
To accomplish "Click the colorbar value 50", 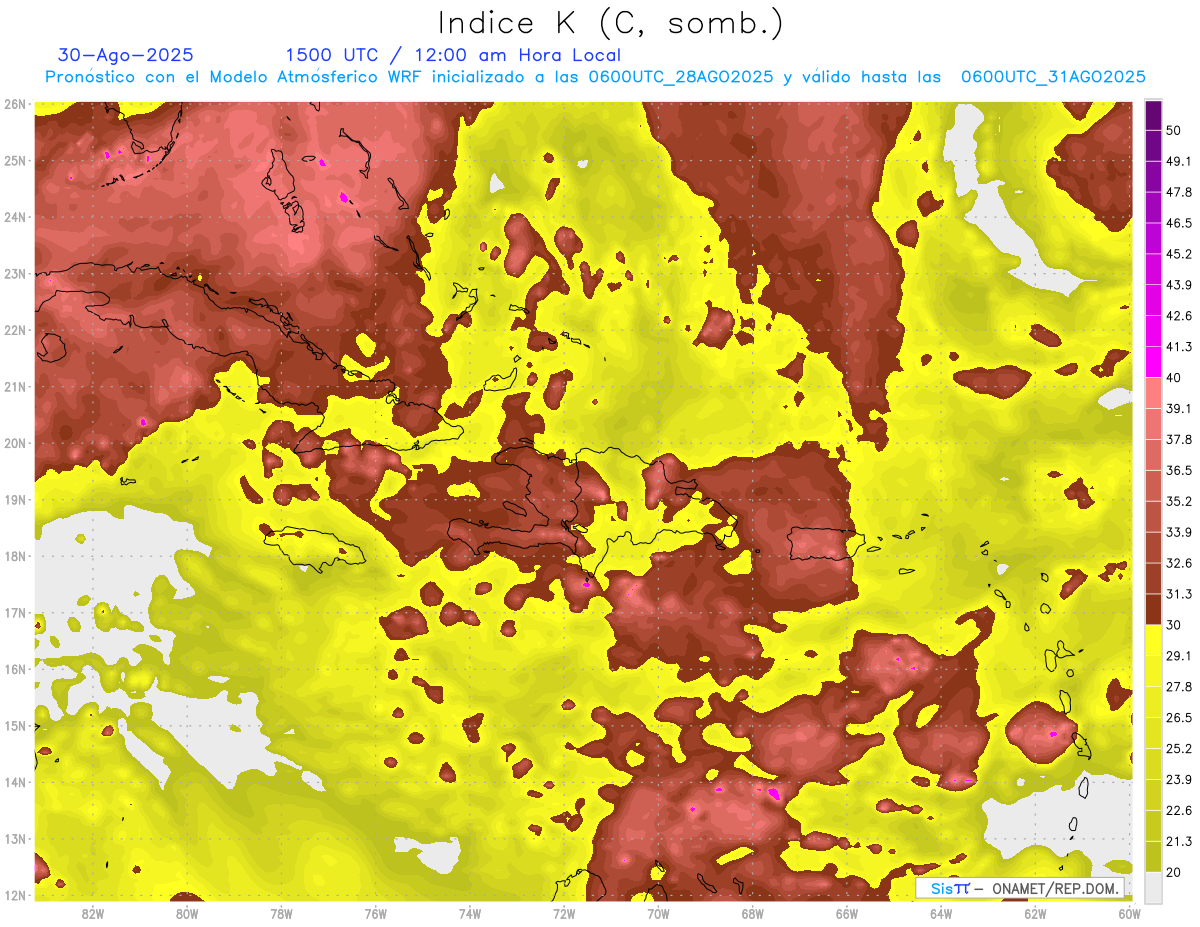I will point(1174,131).
